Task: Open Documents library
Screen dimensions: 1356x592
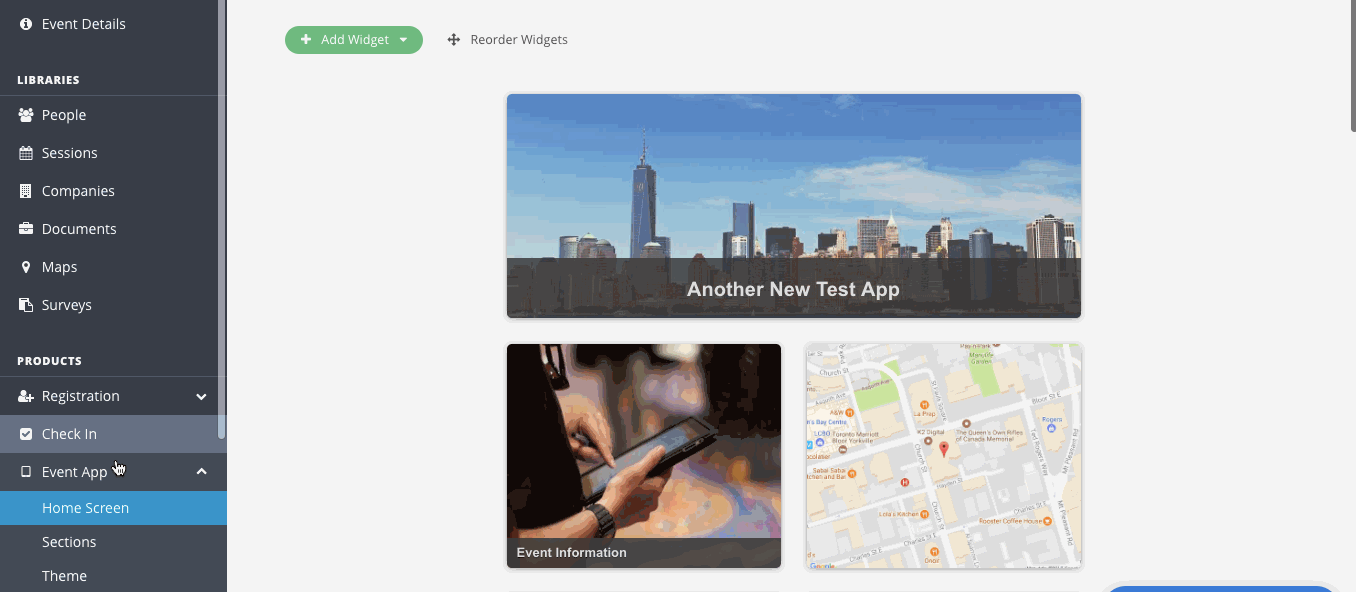Action: click(113, 229)
